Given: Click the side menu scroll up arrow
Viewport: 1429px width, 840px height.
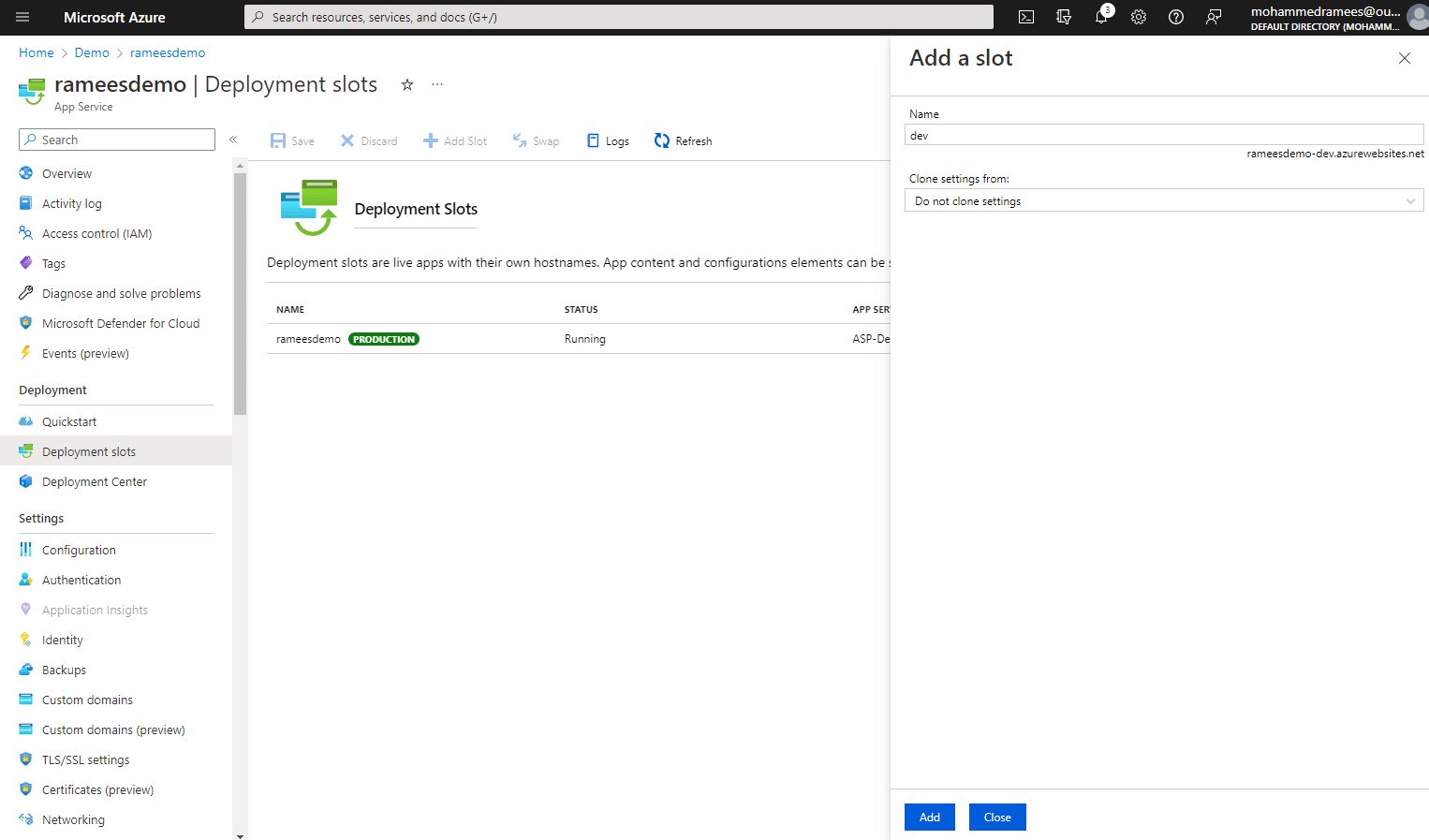Looking at the screenshot, I should [241, 166].
